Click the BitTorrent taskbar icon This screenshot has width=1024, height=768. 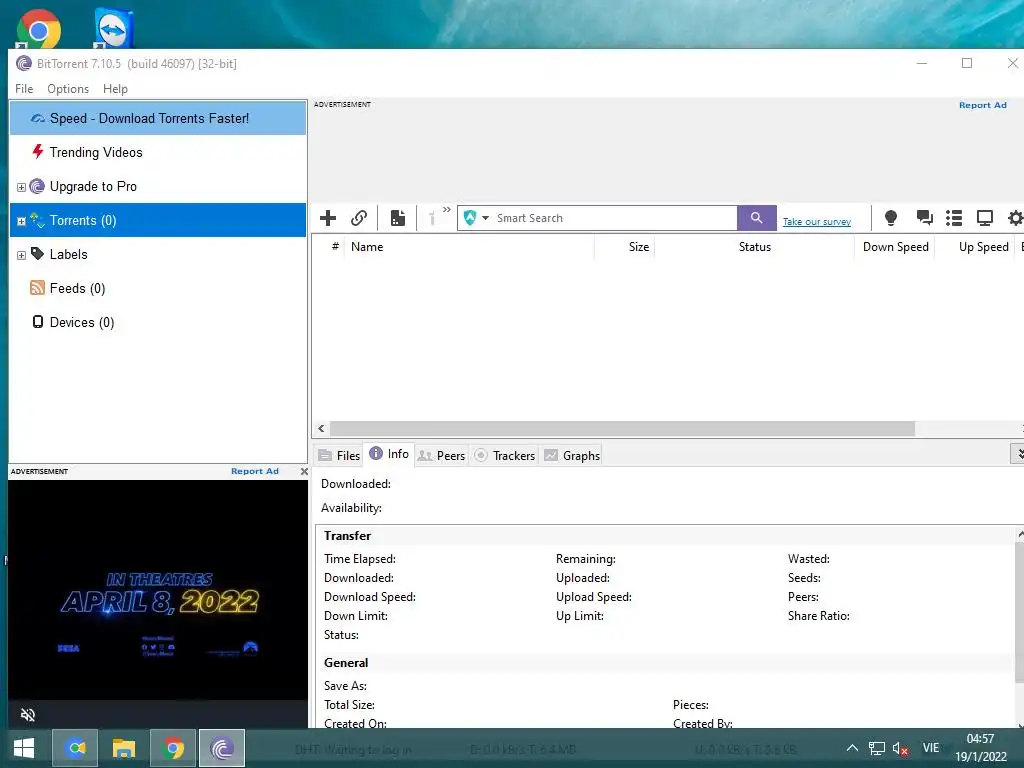click(222, 748)
